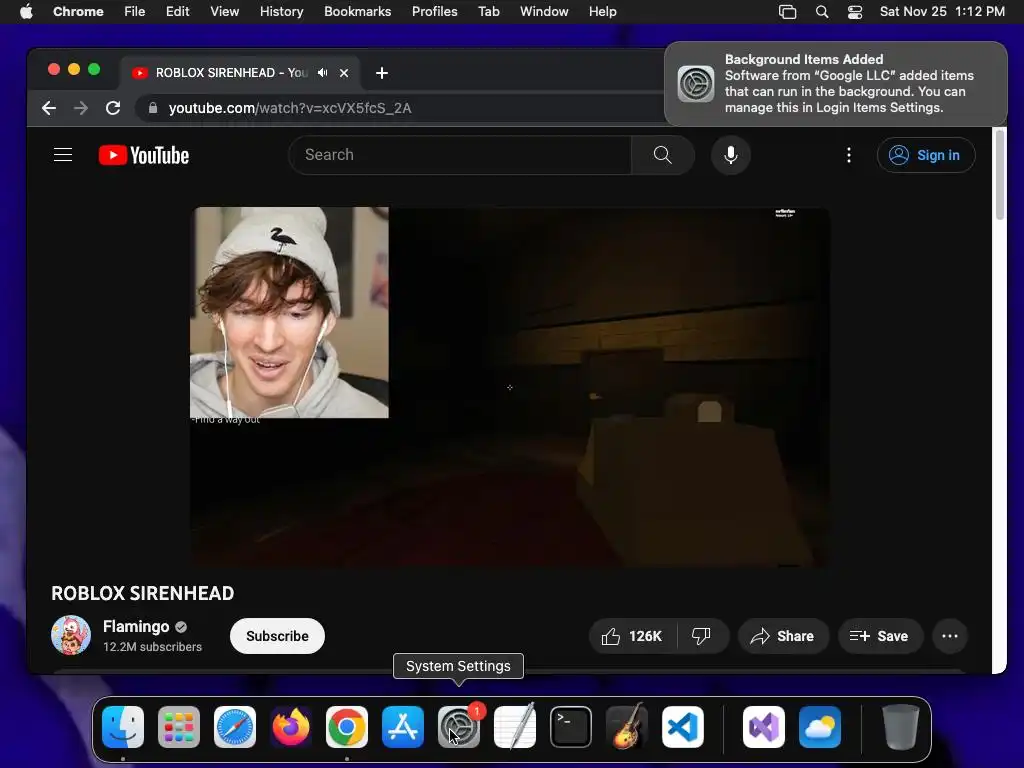Open App Store from the Dock
1024x768 pixels.
click(403, 727)
